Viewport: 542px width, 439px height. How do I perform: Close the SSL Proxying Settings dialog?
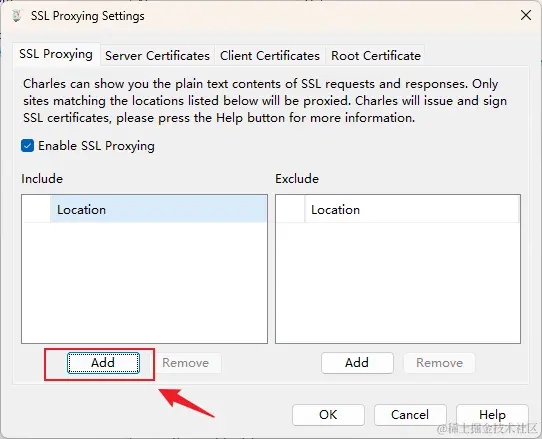point(526,15)
